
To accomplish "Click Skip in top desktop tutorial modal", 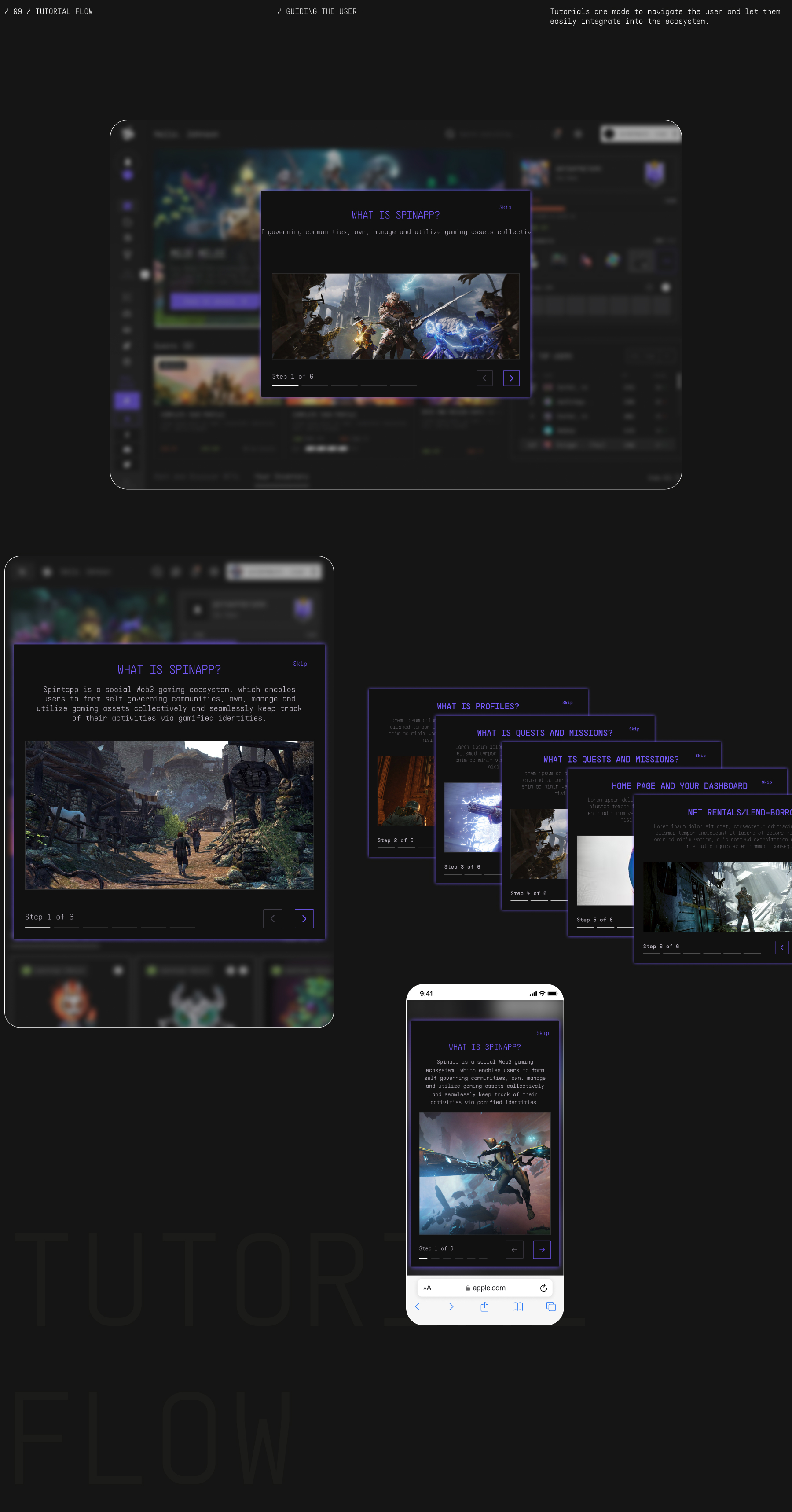I will [505, 207].
